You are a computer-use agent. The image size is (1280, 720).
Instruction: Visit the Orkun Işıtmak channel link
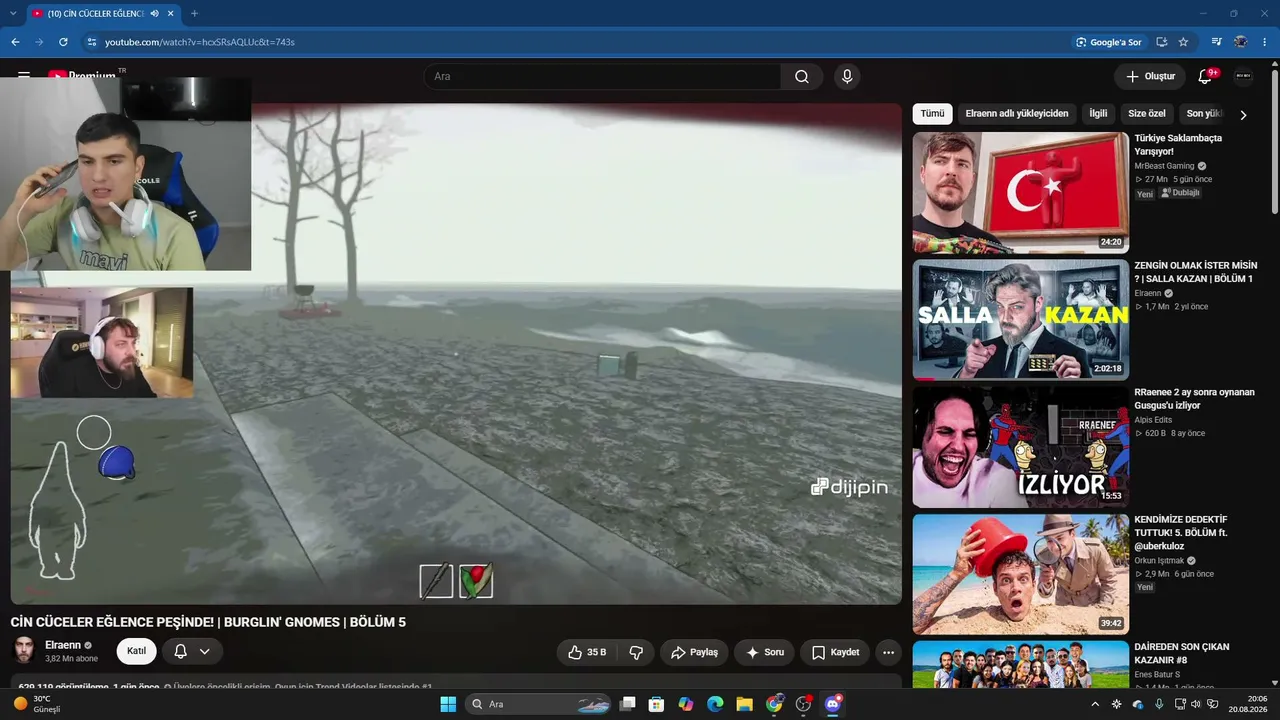click(x=1159, y=561)
